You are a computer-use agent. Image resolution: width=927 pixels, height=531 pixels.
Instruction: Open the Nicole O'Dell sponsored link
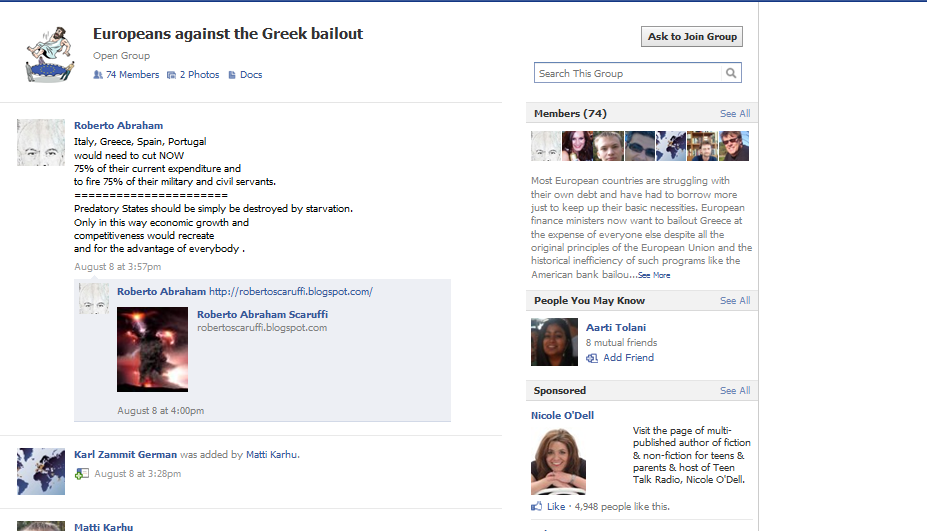tap(562, 416)
